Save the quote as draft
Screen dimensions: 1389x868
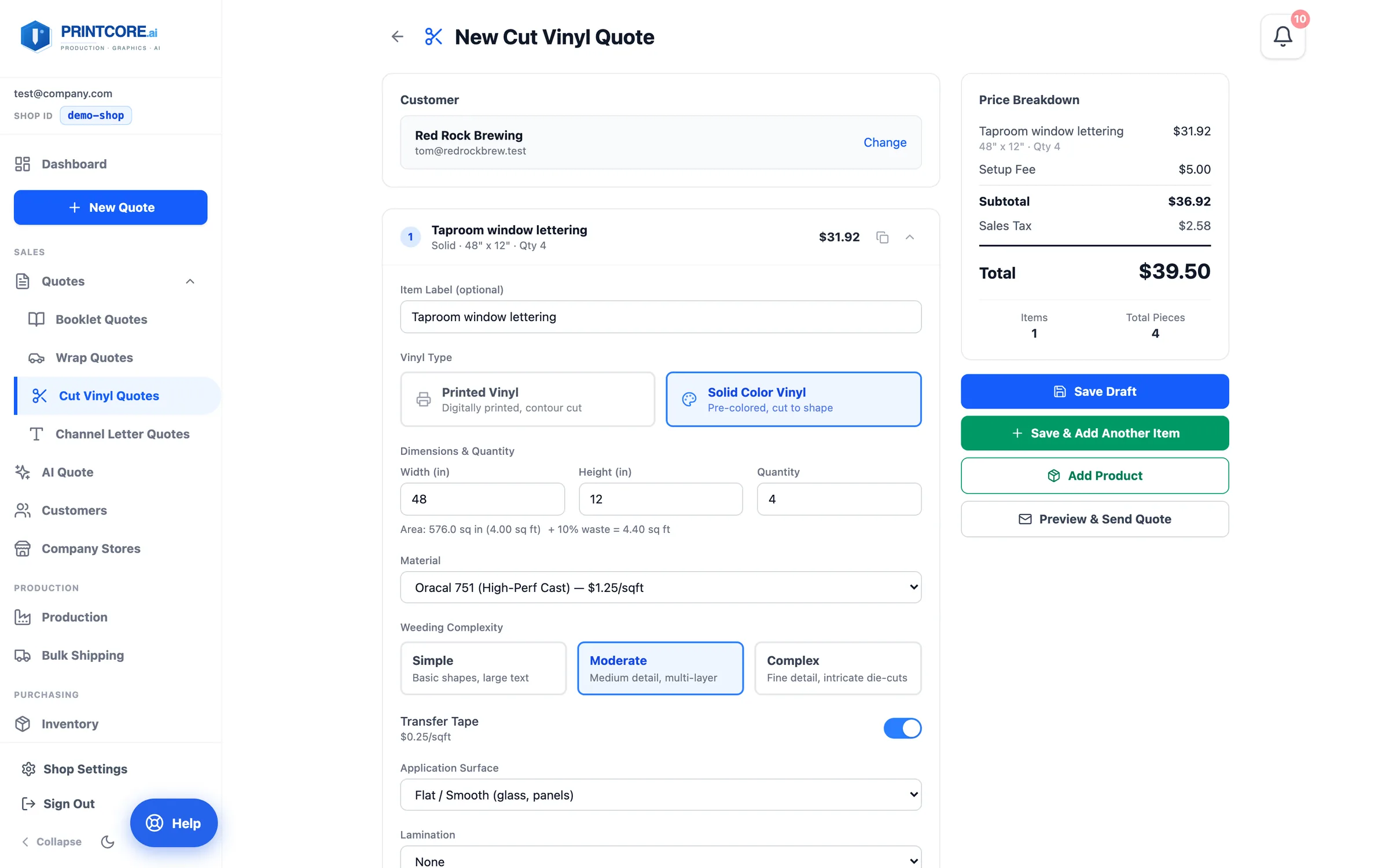coord(1094,392)
